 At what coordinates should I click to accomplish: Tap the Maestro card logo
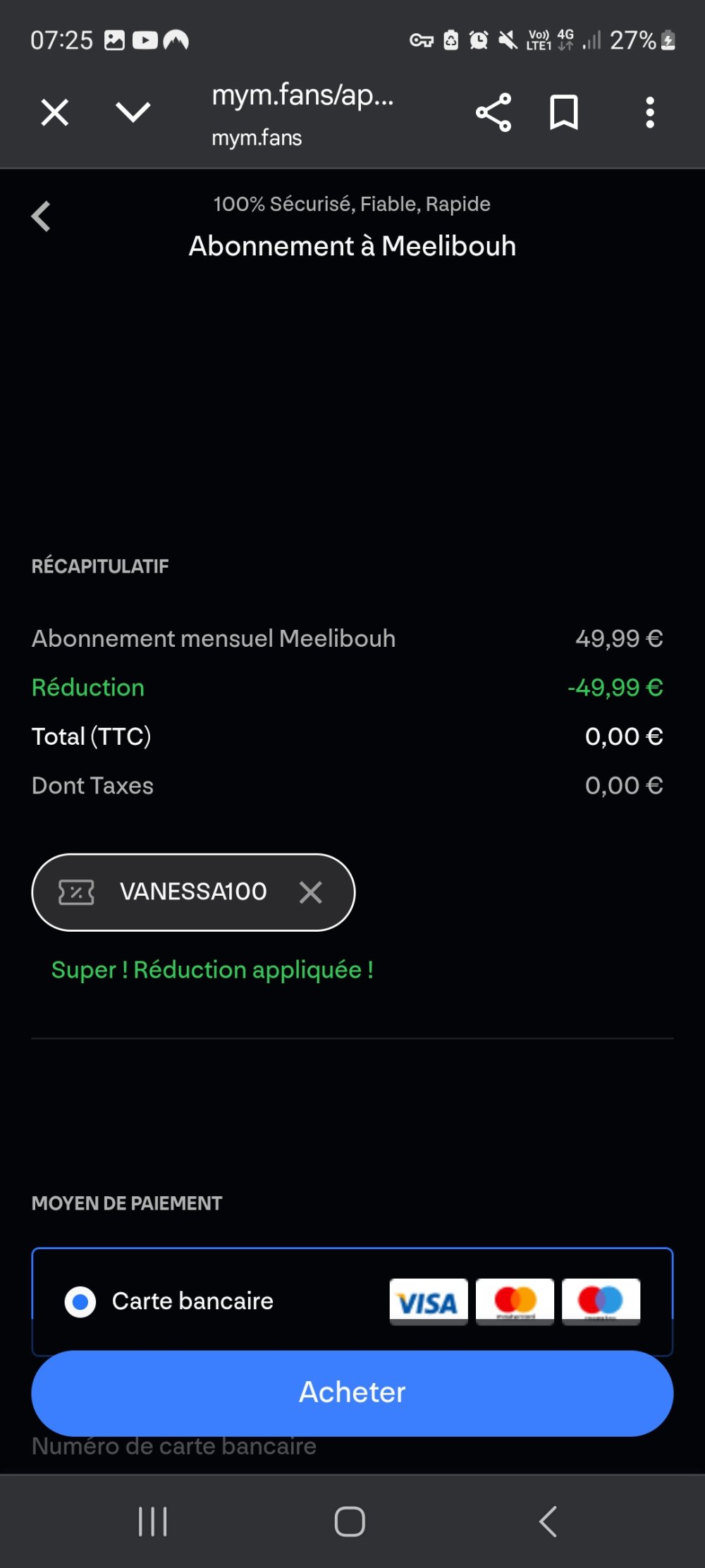click(x=601, y=1301)
